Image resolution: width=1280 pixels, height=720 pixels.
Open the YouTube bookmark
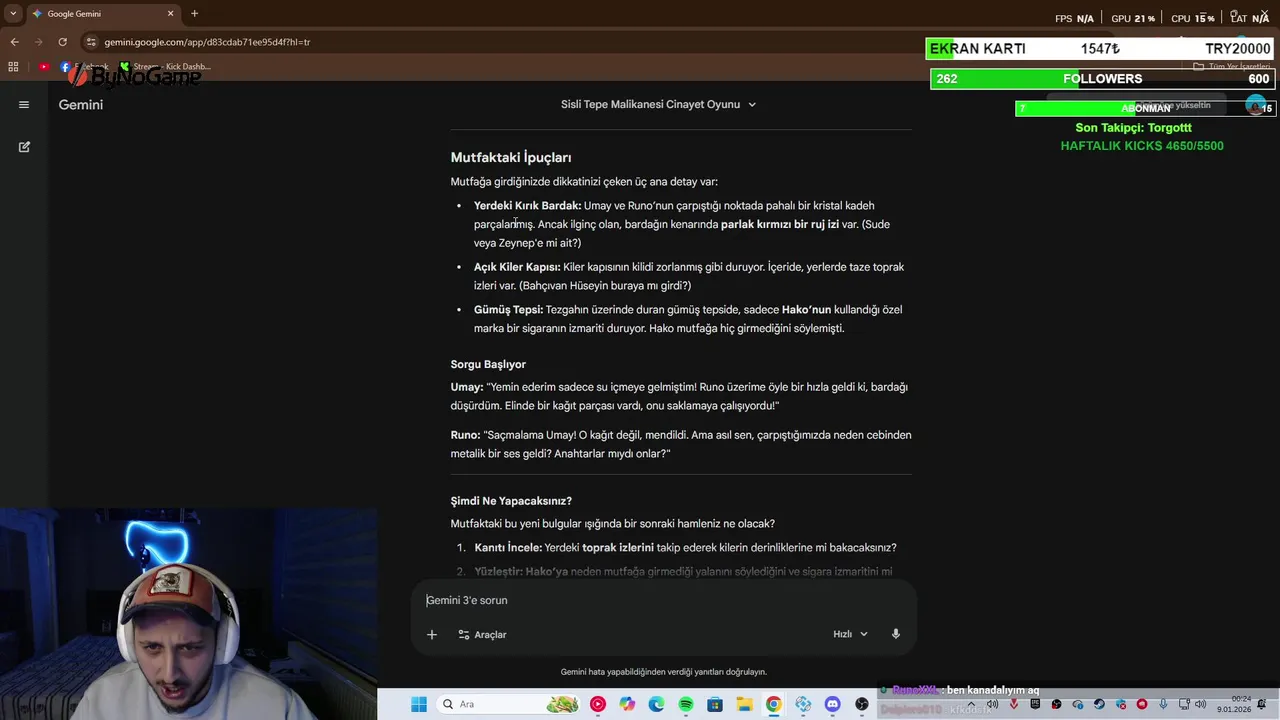click(44, 67)
